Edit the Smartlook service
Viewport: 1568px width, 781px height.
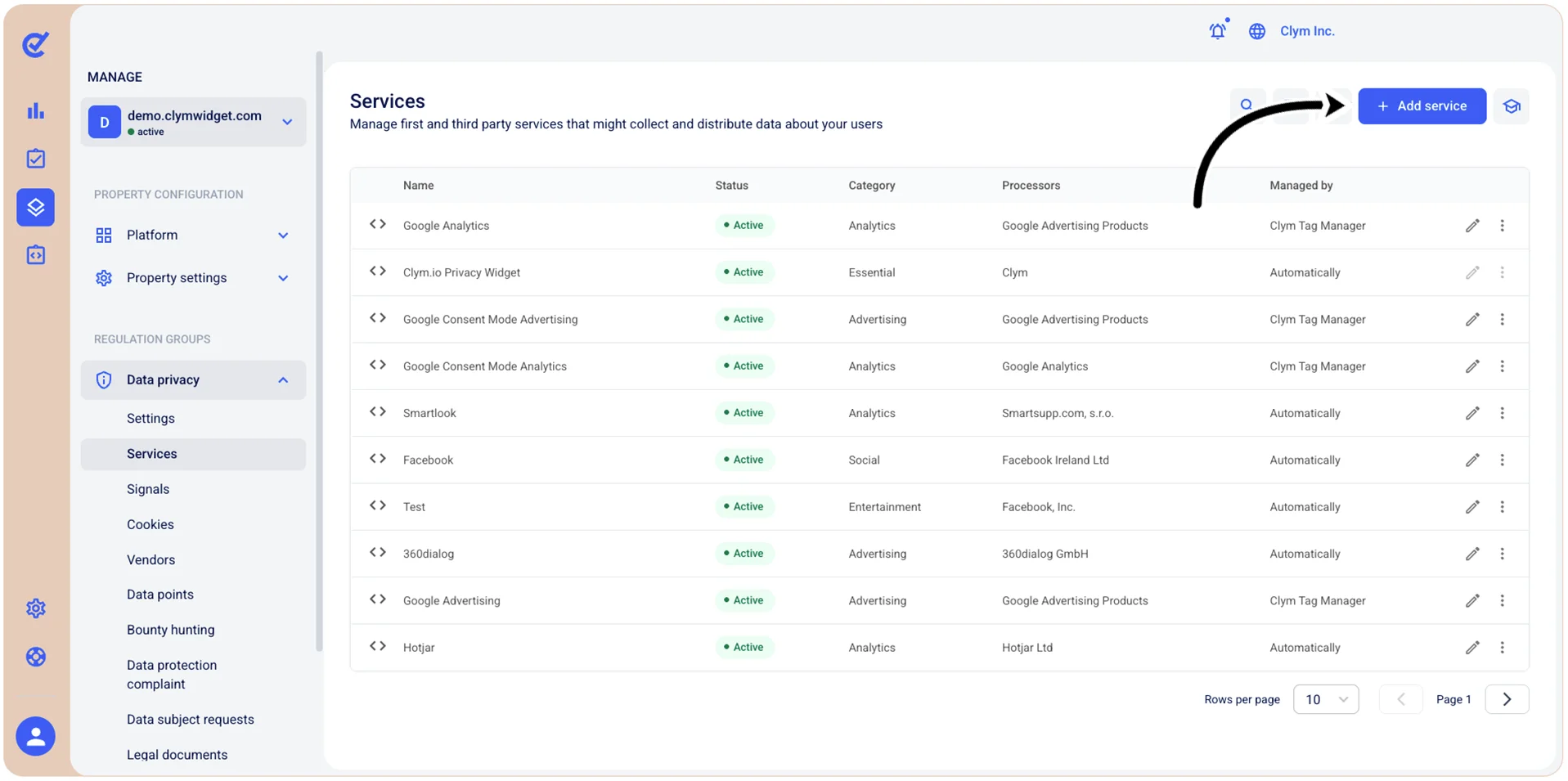click(x=1472, y=413)
